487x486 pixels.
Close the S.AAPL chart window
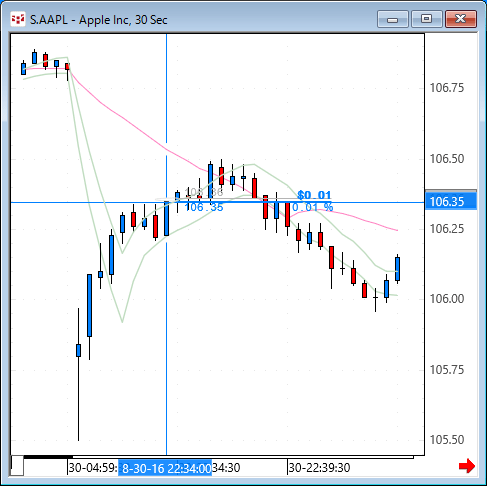461,19
